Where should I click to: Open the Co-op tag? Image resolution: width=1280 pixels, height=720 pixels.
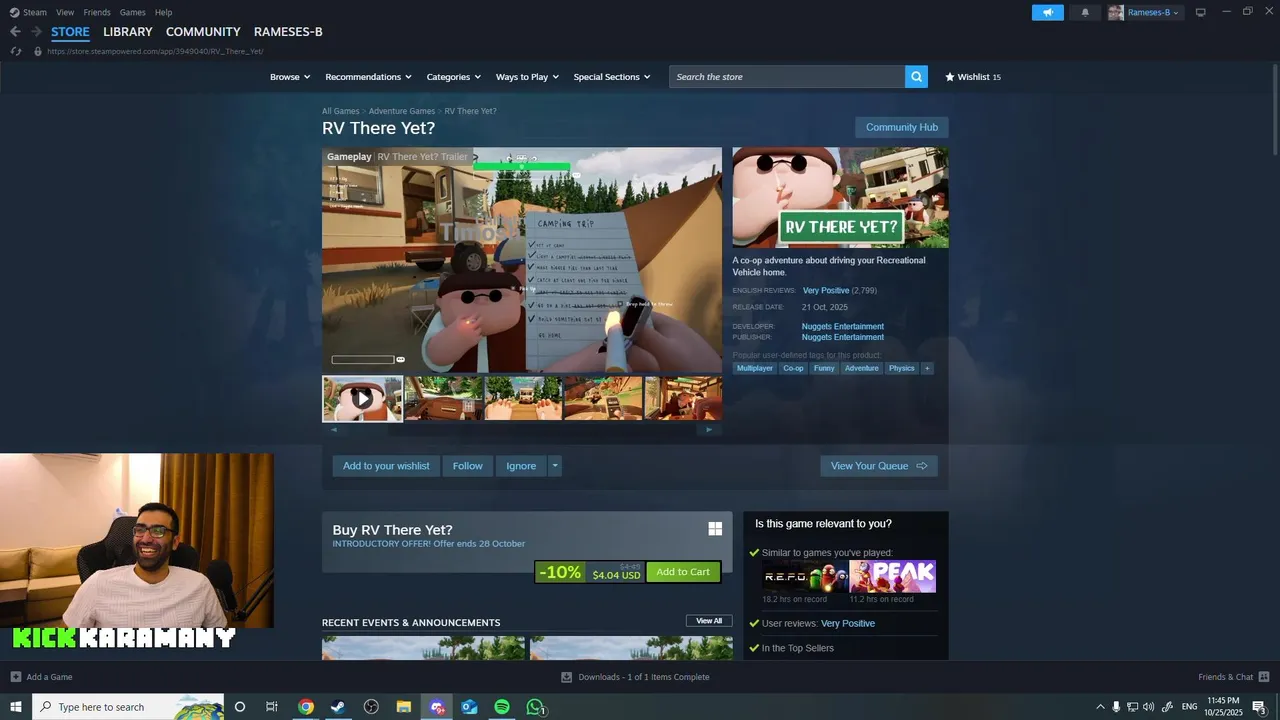(793, 368)
